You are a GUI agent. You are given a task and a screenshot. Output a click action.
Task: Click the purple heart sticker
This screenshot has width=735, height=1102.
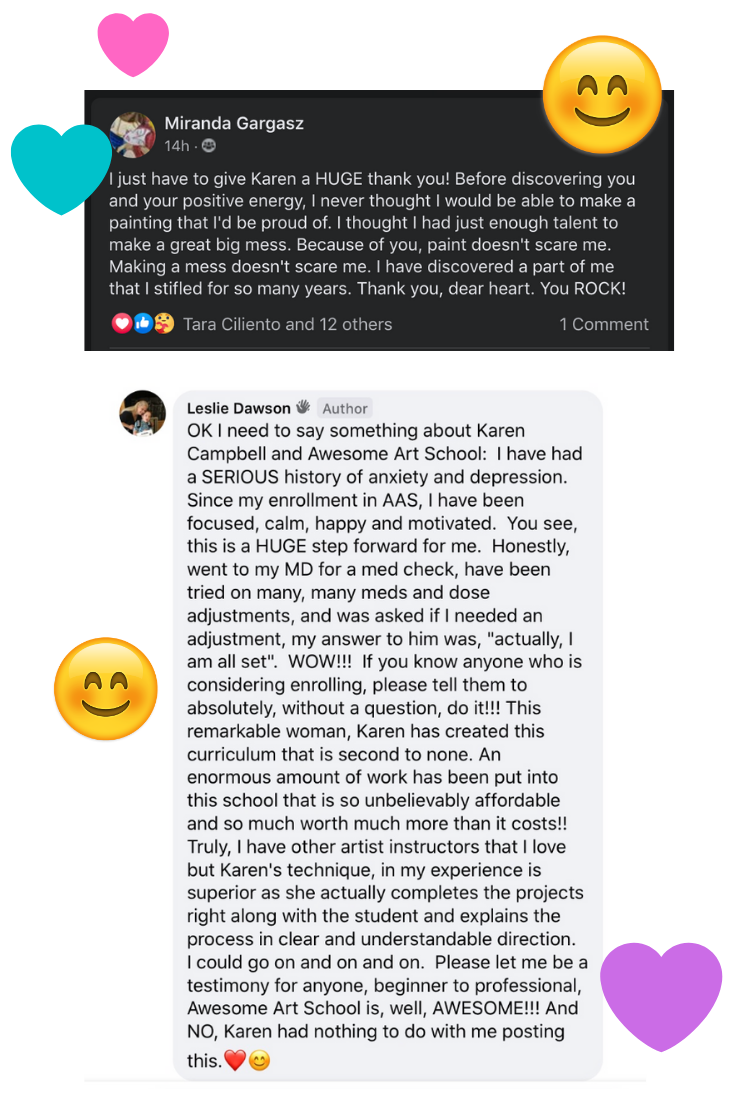tap(661, 996)
